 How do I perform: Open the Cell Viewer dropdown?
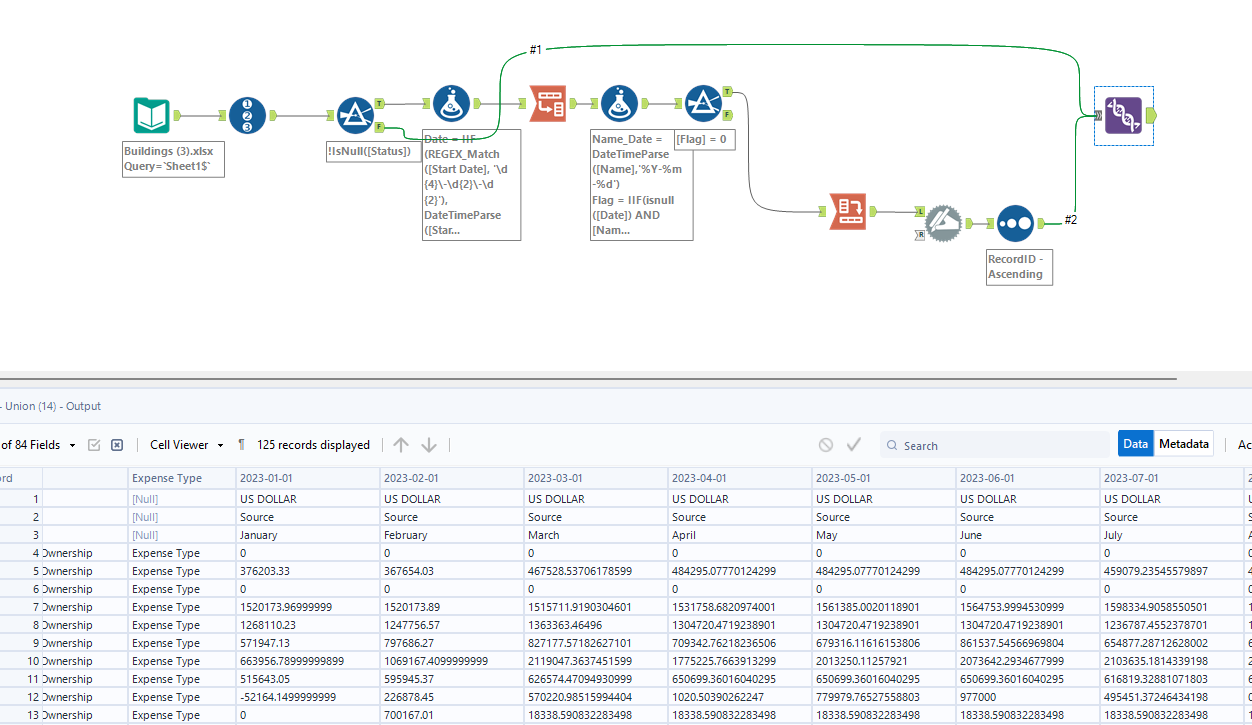(x=186, y=445)
